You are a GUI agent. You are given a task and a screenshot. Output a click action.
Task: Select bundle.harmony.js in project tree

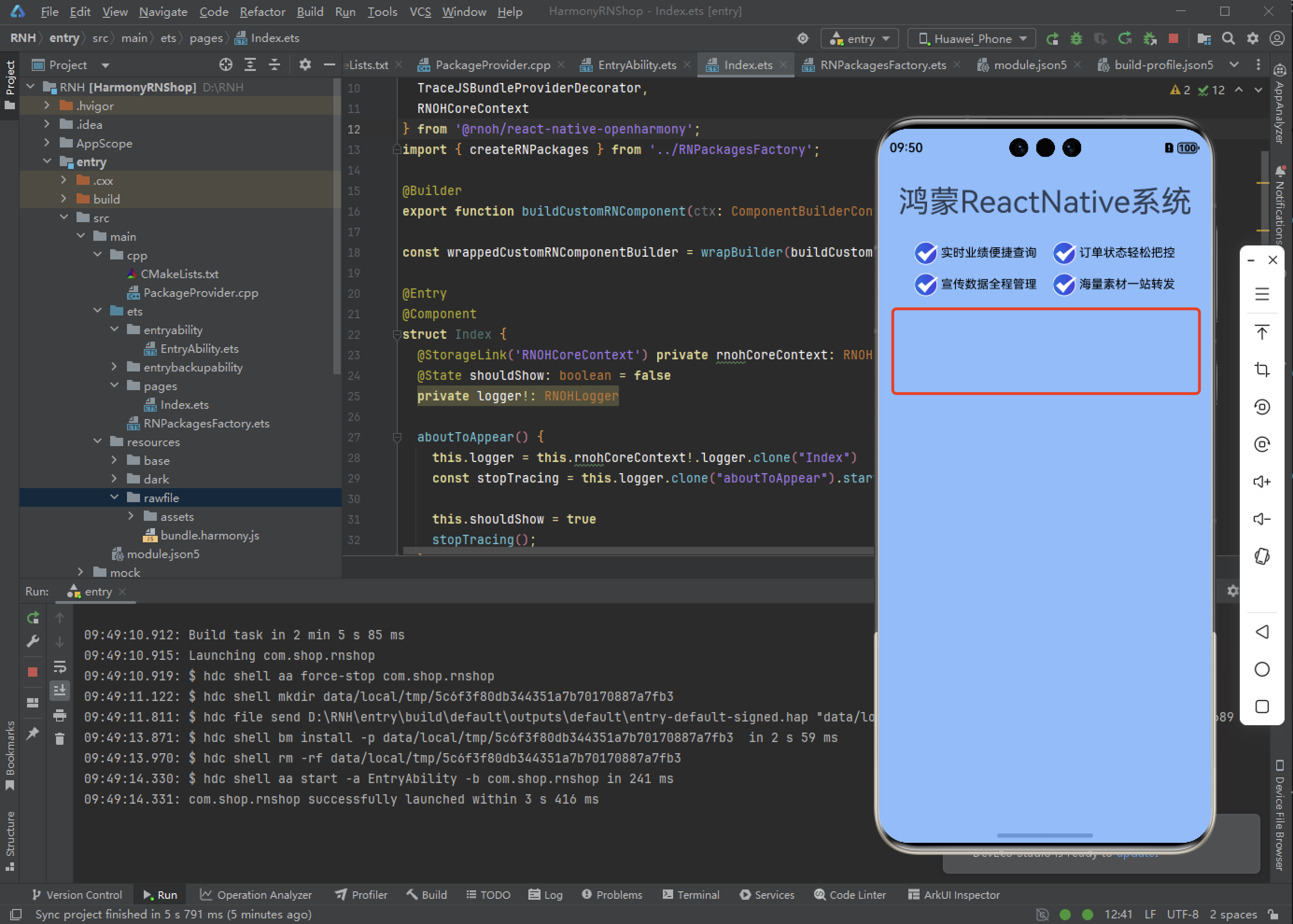[x=210, y=535]
